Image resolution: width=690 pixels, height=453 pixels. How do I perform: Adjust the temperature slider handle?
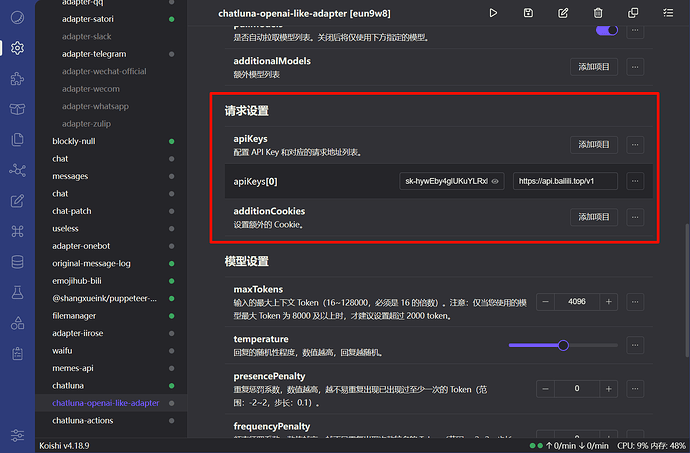point(563,345)
